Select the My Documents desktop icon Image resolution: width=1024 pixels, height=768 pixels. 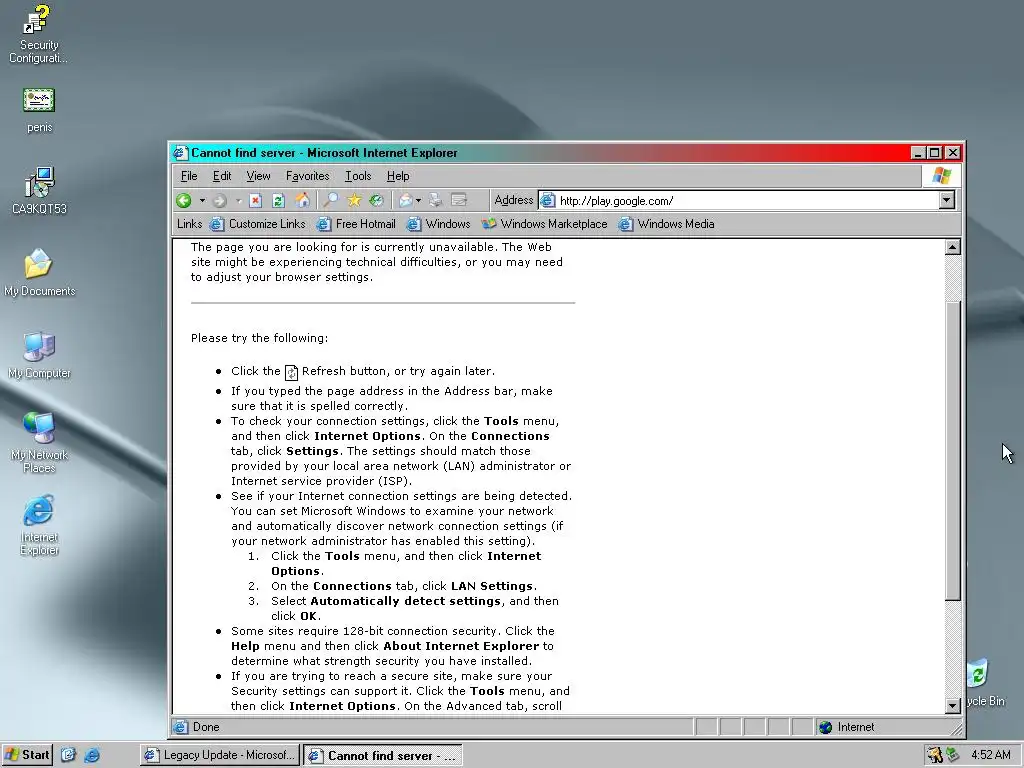coord(39,273)
